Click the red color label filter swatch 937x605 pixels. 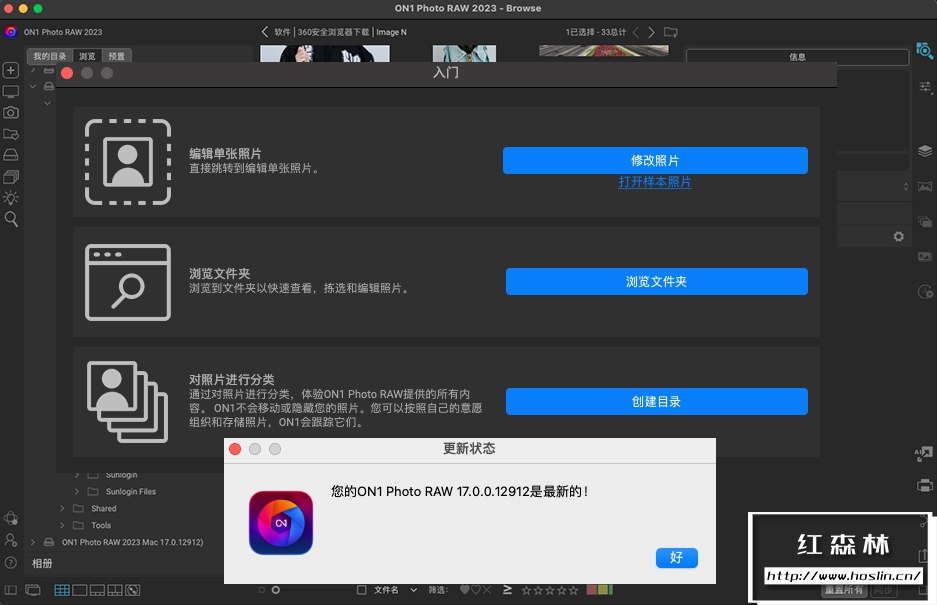coord(591,589)
